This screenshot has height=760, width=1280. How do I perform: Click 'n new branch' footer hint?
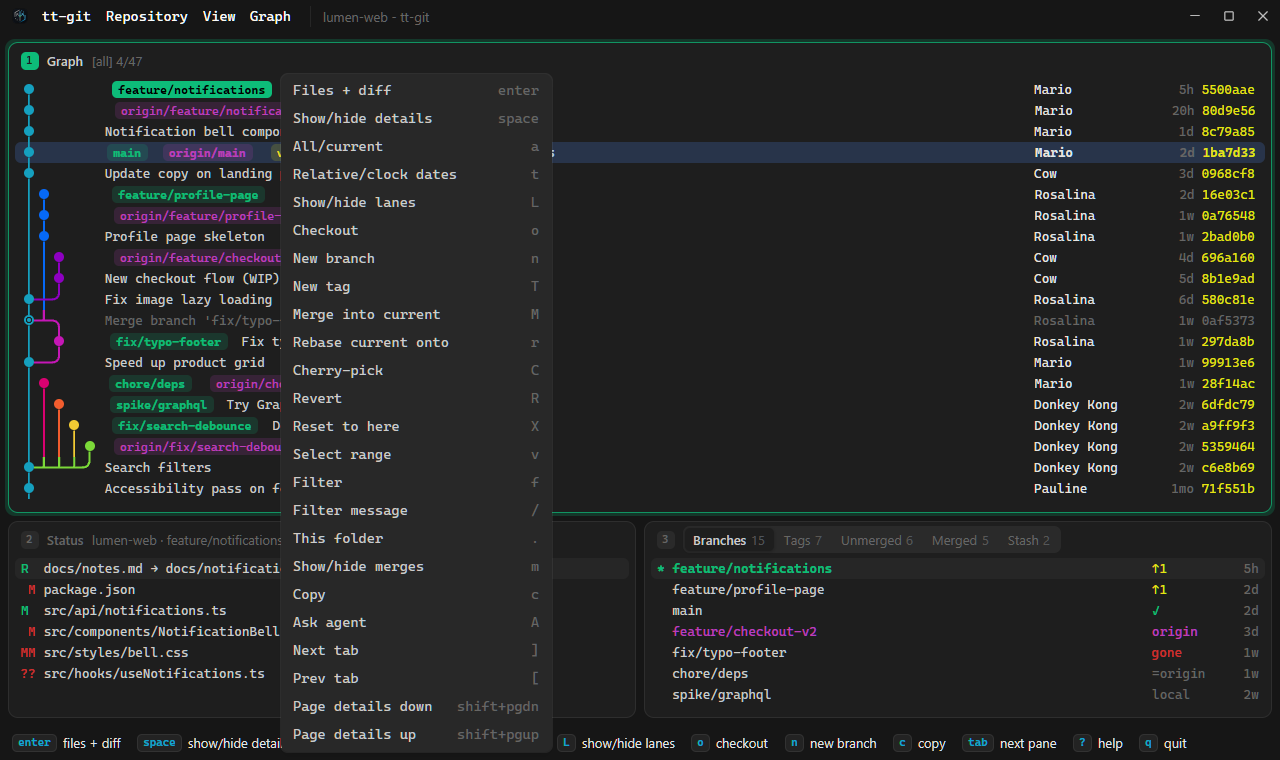coord(831,743)
